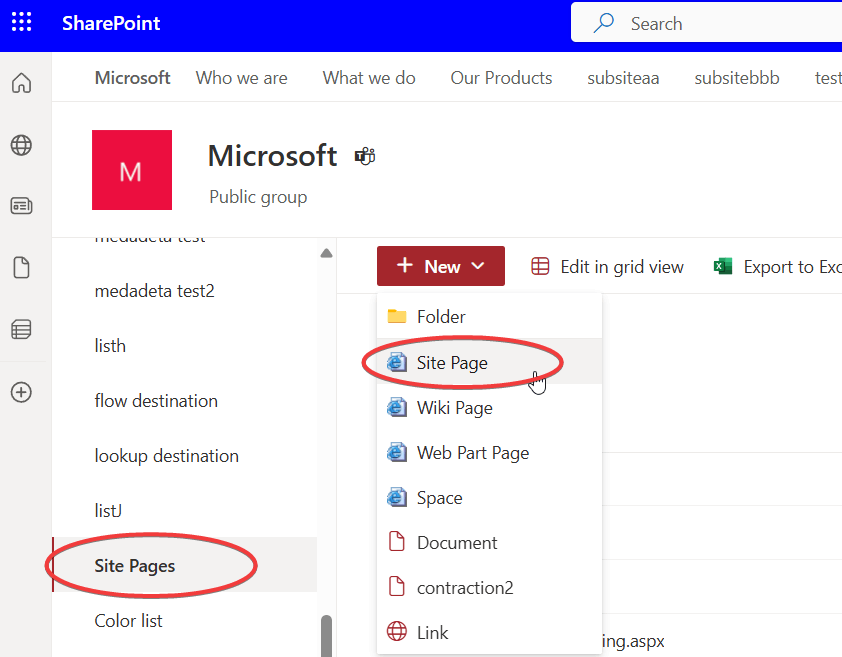Go to subsiteaa in top navigation
Screen dimensions: 842x657
[x=623, y=78]
